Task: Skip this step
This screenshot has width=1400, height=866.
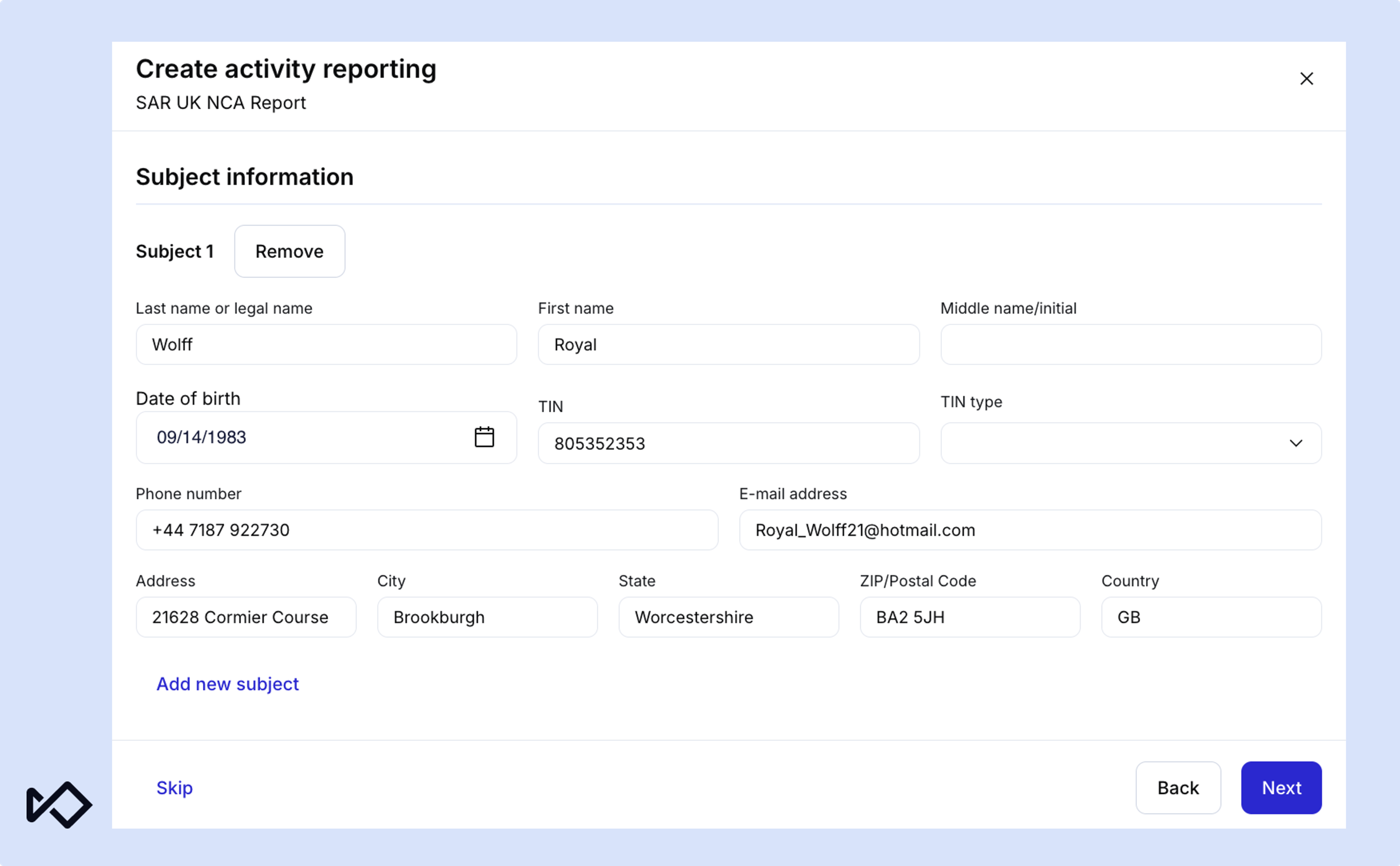Action: point(175,788)
